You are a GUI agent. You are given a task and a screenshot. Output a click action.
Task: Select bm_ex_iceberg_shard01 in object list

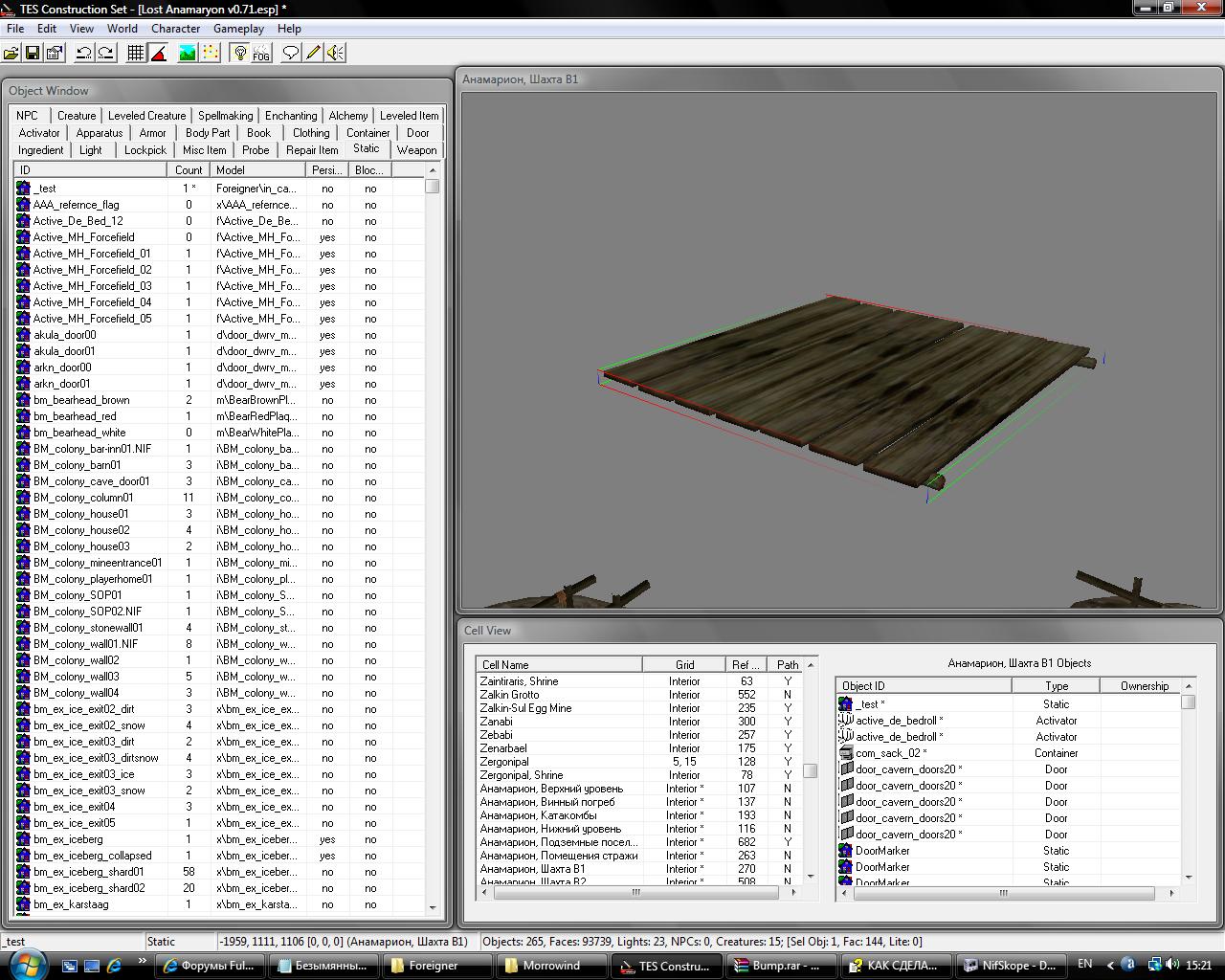88,872
